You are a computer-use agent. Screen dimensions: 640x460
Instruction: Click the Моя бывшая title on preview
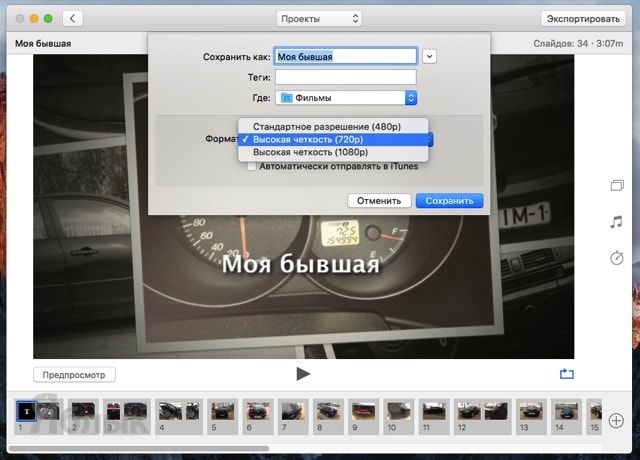pyautogui.click(x=301, y=263)
